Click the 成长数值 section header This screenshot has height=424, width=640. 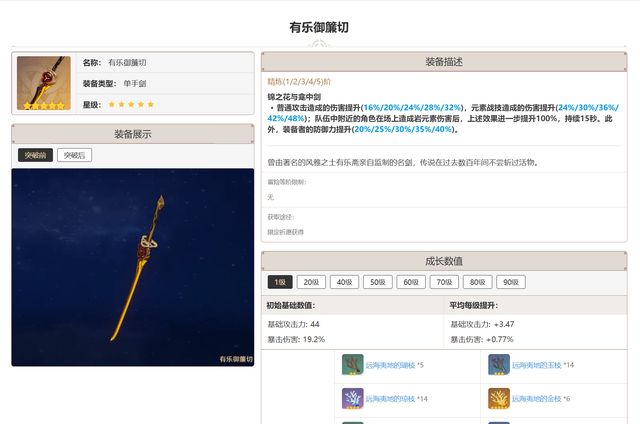click(444, 261)
